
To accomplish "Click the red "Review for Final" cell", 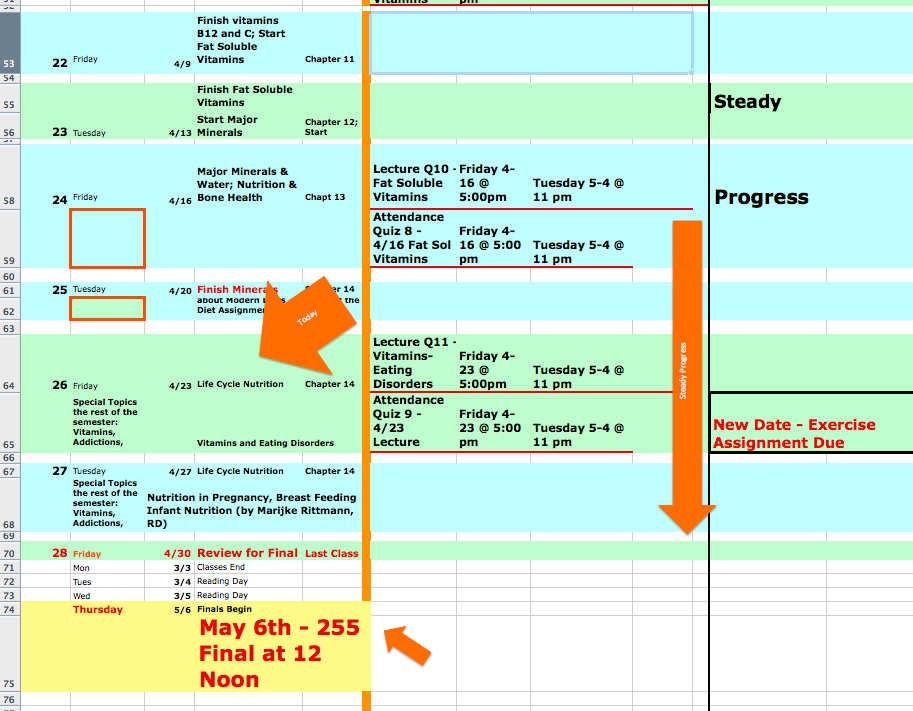I will (247, 553).
